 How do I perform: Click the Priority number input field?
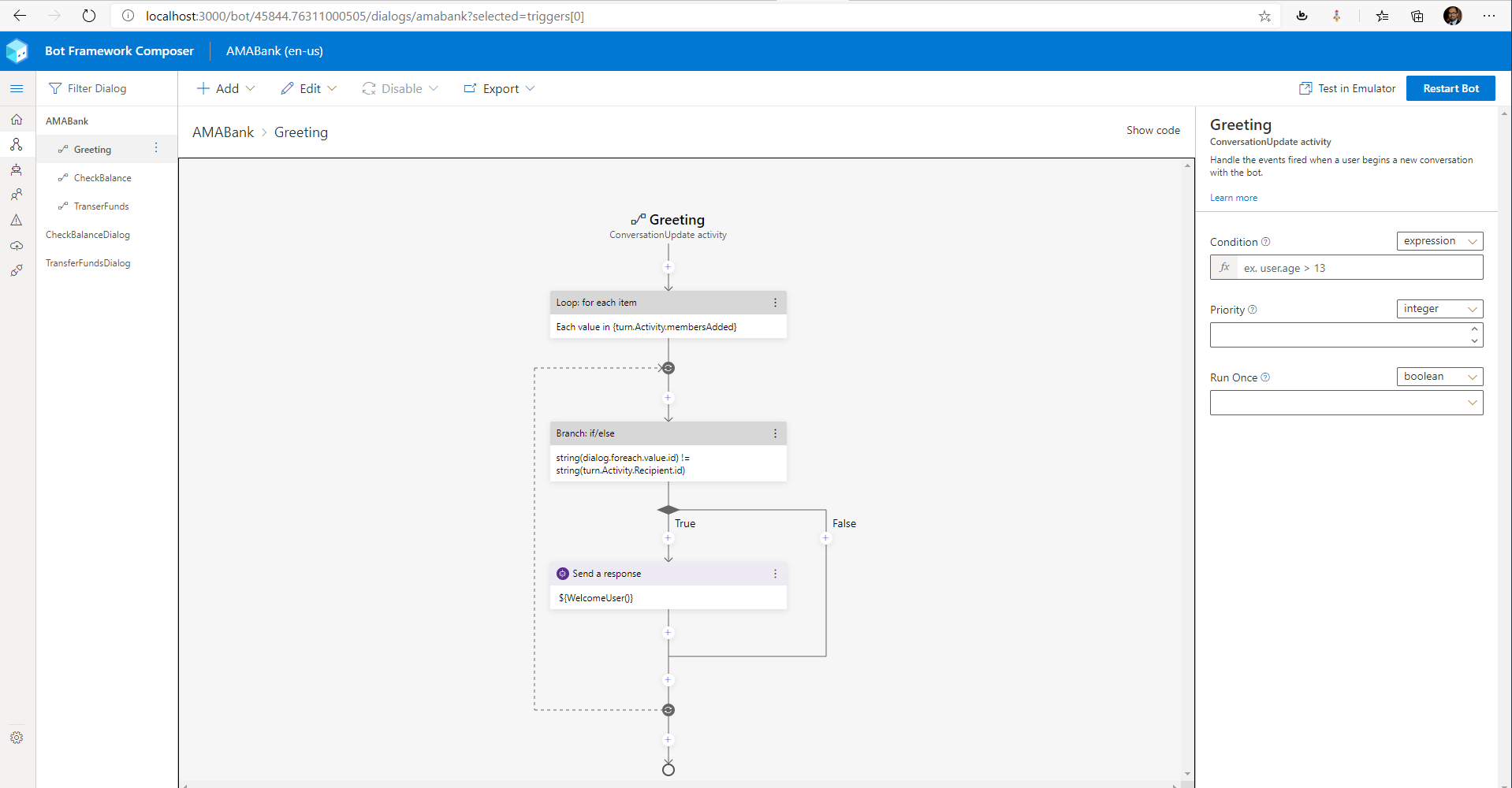1339,335
